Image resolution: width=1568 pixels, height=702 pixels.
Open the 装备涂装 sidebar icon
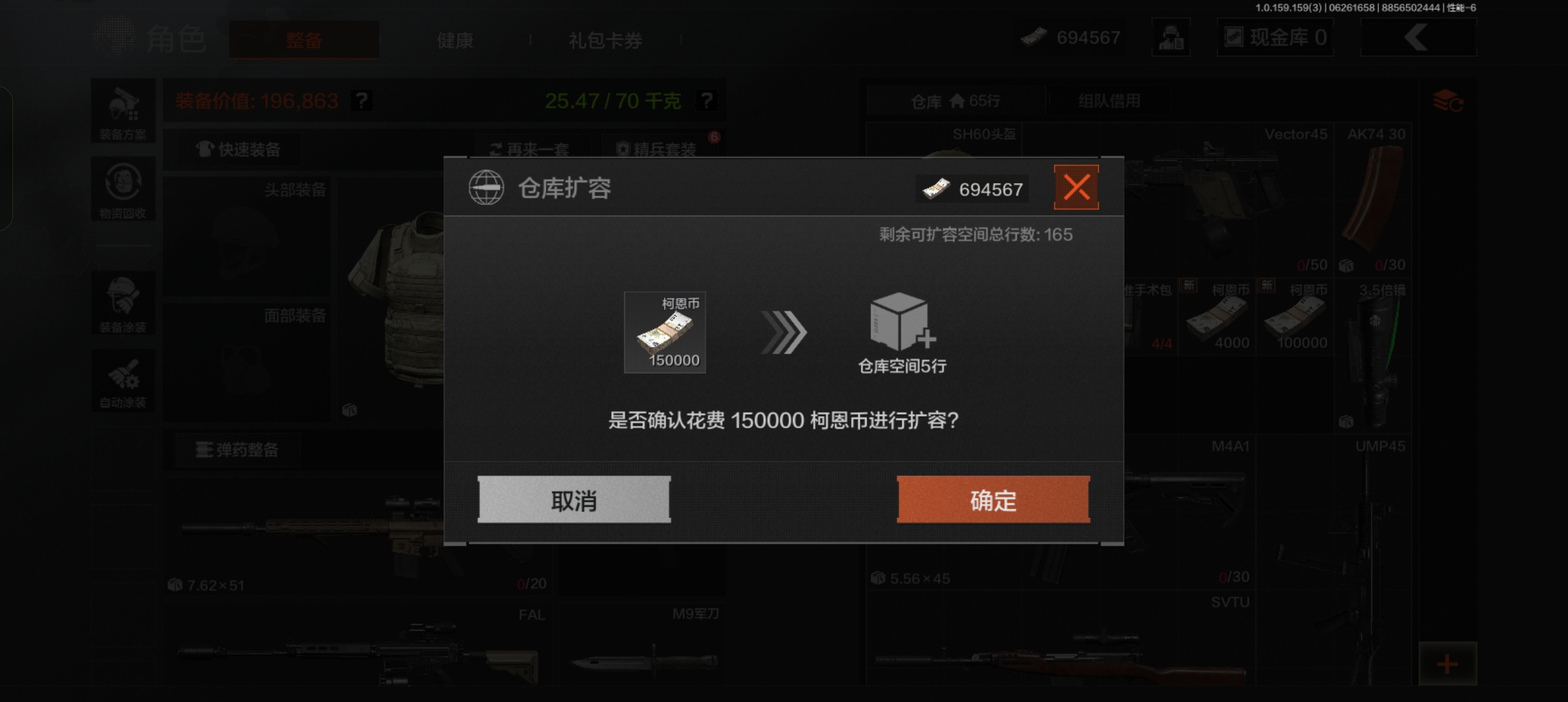123,303
